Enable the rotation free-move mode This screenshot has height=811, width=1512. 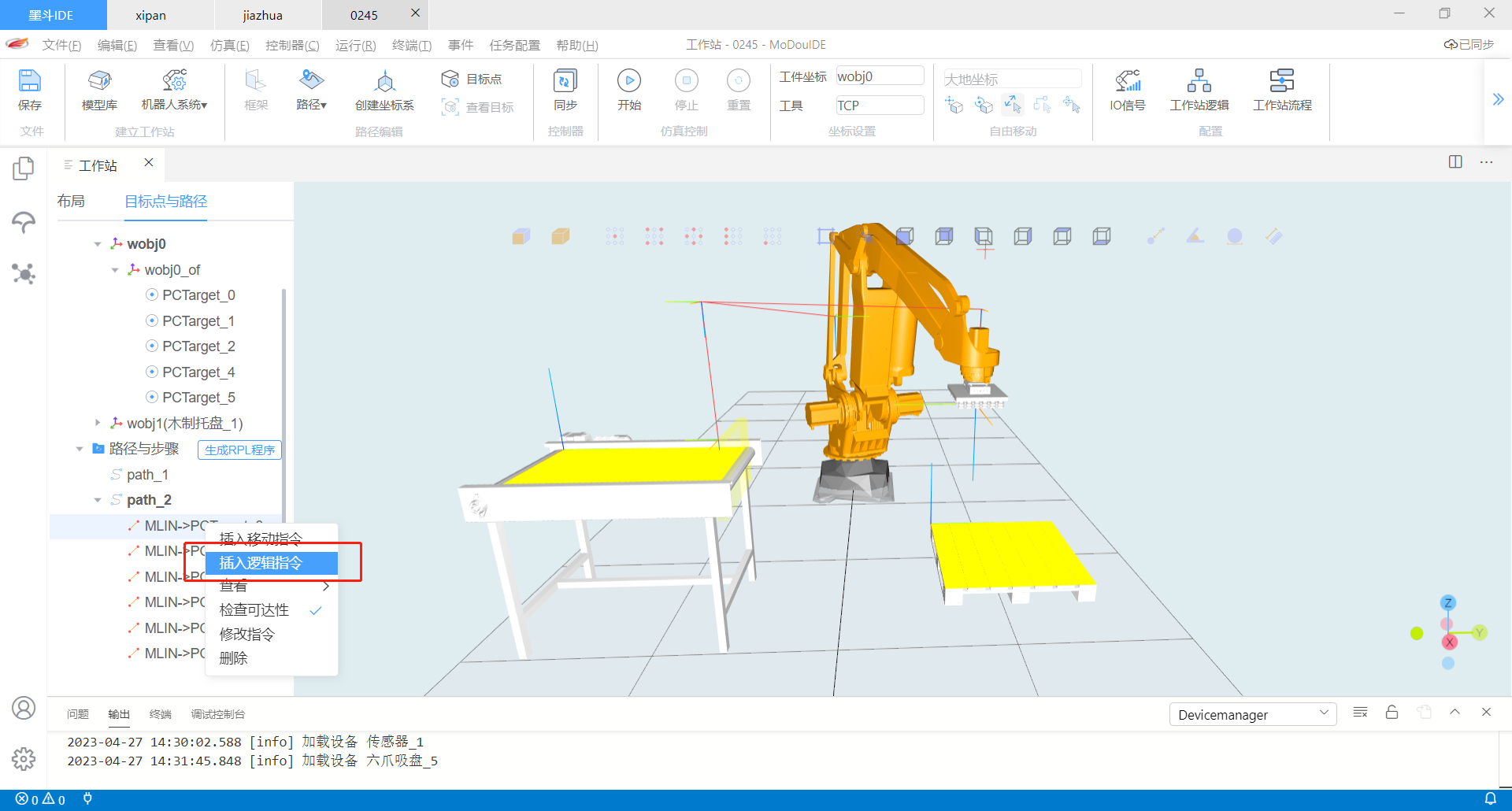[984, 105]
